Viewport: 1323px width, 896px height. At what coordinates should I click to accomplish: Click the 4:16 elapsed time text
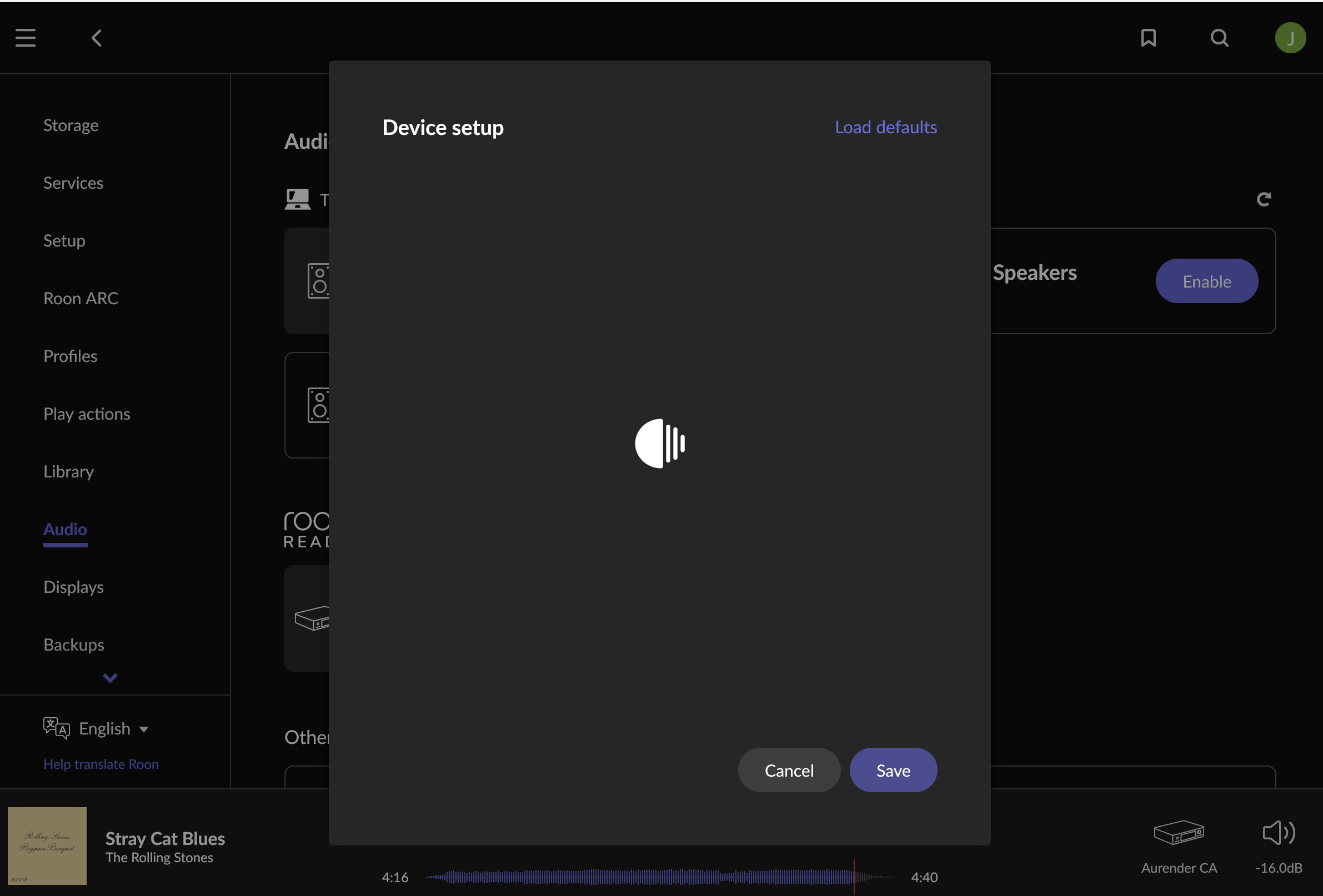tap(395, 877)
